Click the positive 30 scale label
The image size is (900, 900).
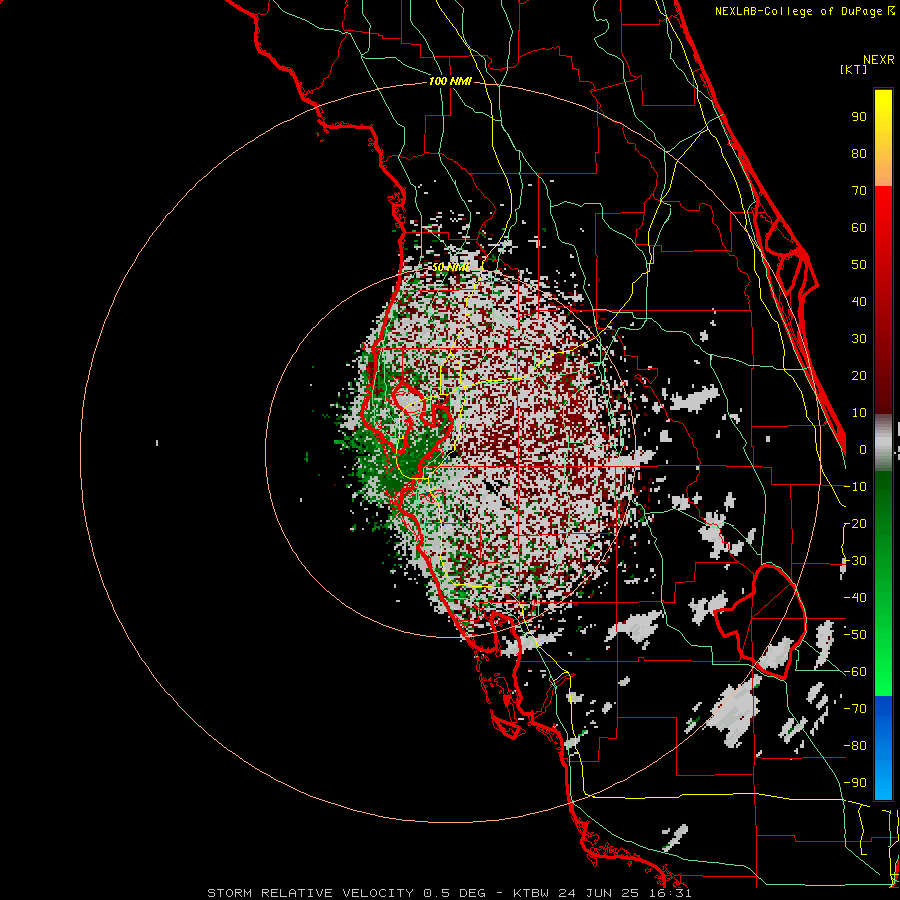click(859, 339)
